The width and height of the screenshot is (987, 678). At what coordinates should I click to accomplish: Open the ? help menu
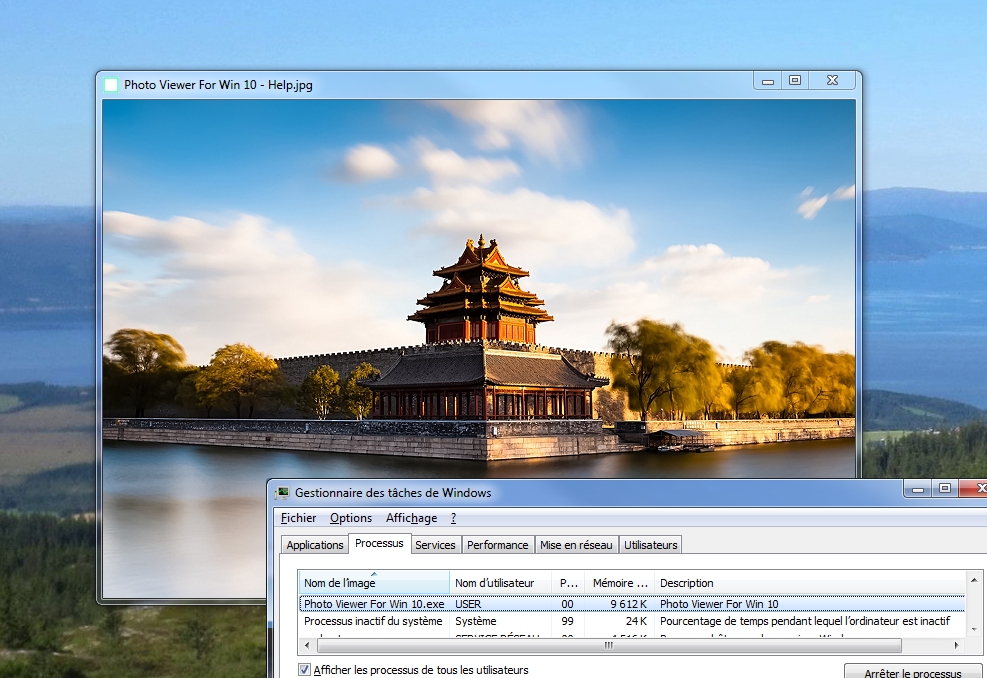pos(453,517)
